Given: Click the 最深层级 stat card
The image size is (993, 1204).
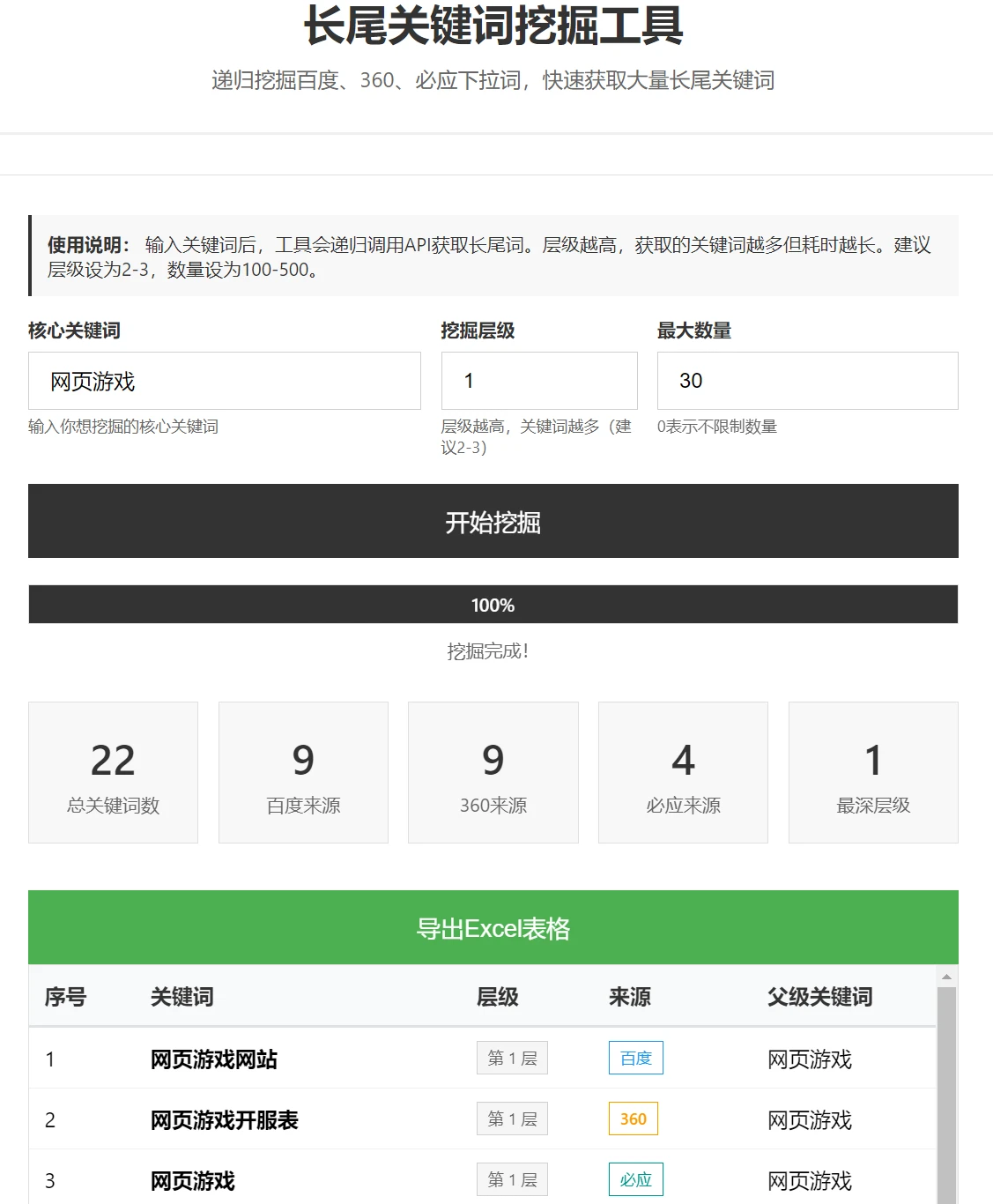Looking at the screenshot, I should pyautogui.click(x=872, y=772).
